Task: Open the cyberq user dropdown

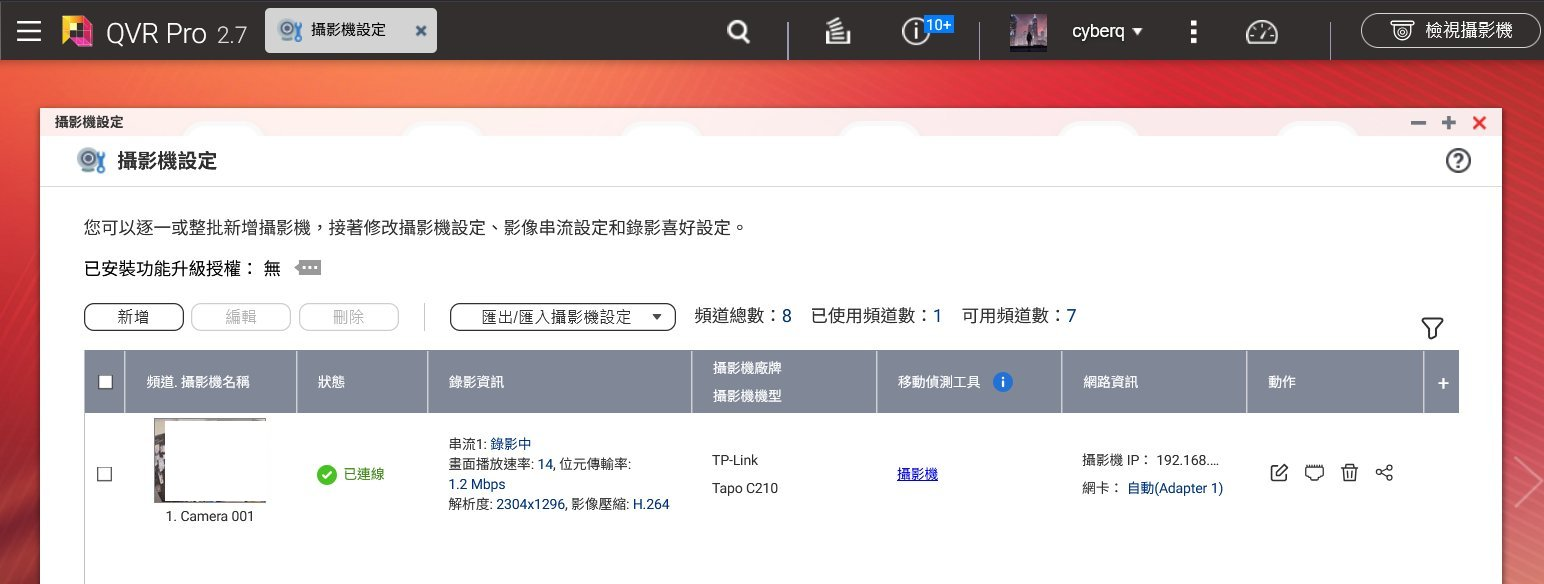Action: point(1107,32)
